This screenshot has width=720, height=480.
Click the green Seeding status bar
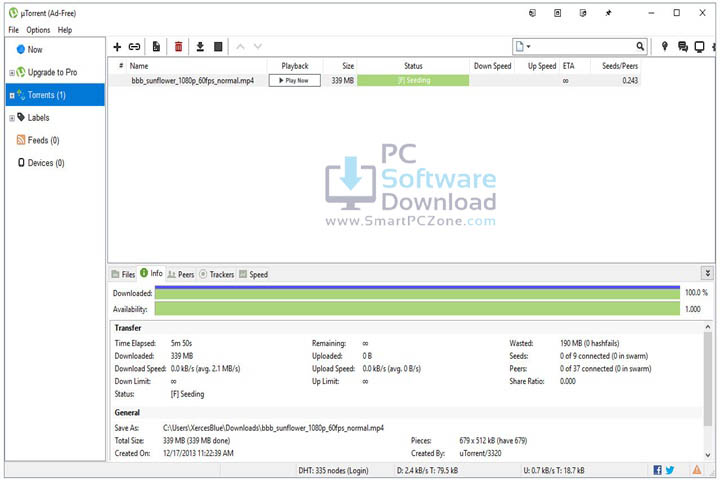click(413, 80)
